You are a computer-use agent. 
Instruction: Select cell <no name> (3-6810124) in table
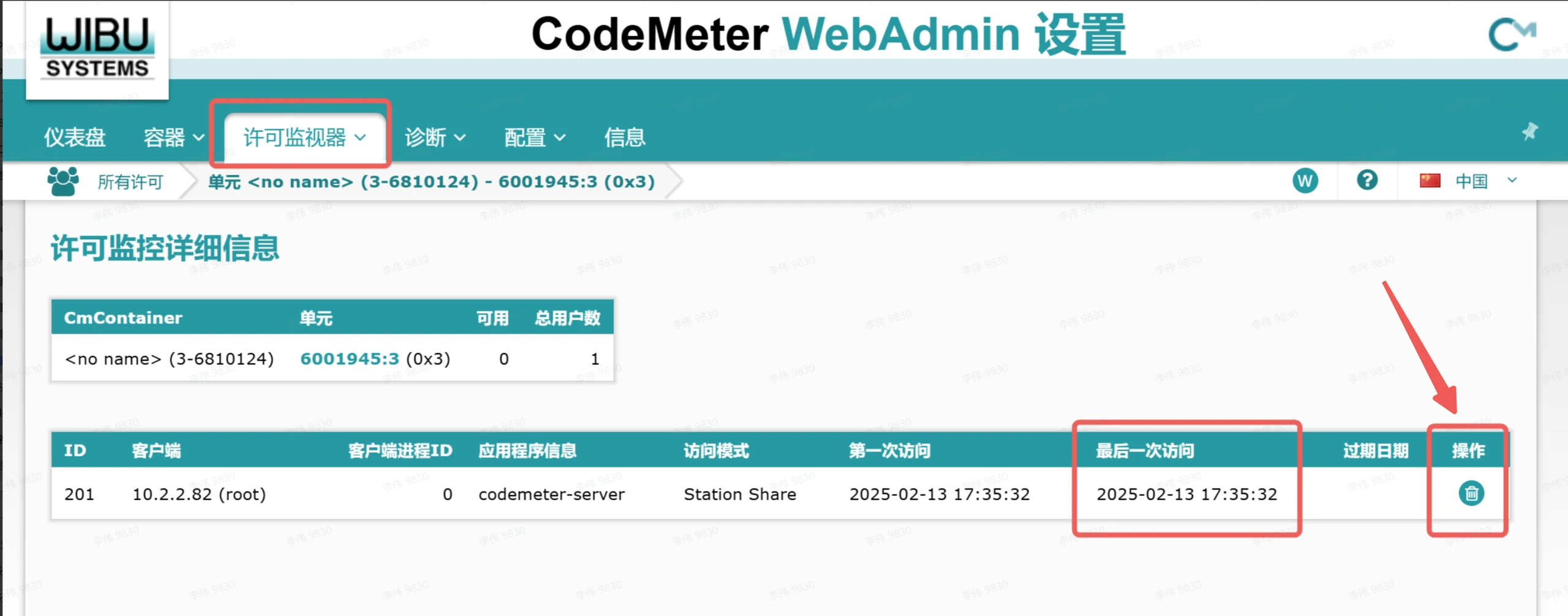click(170, 359)
